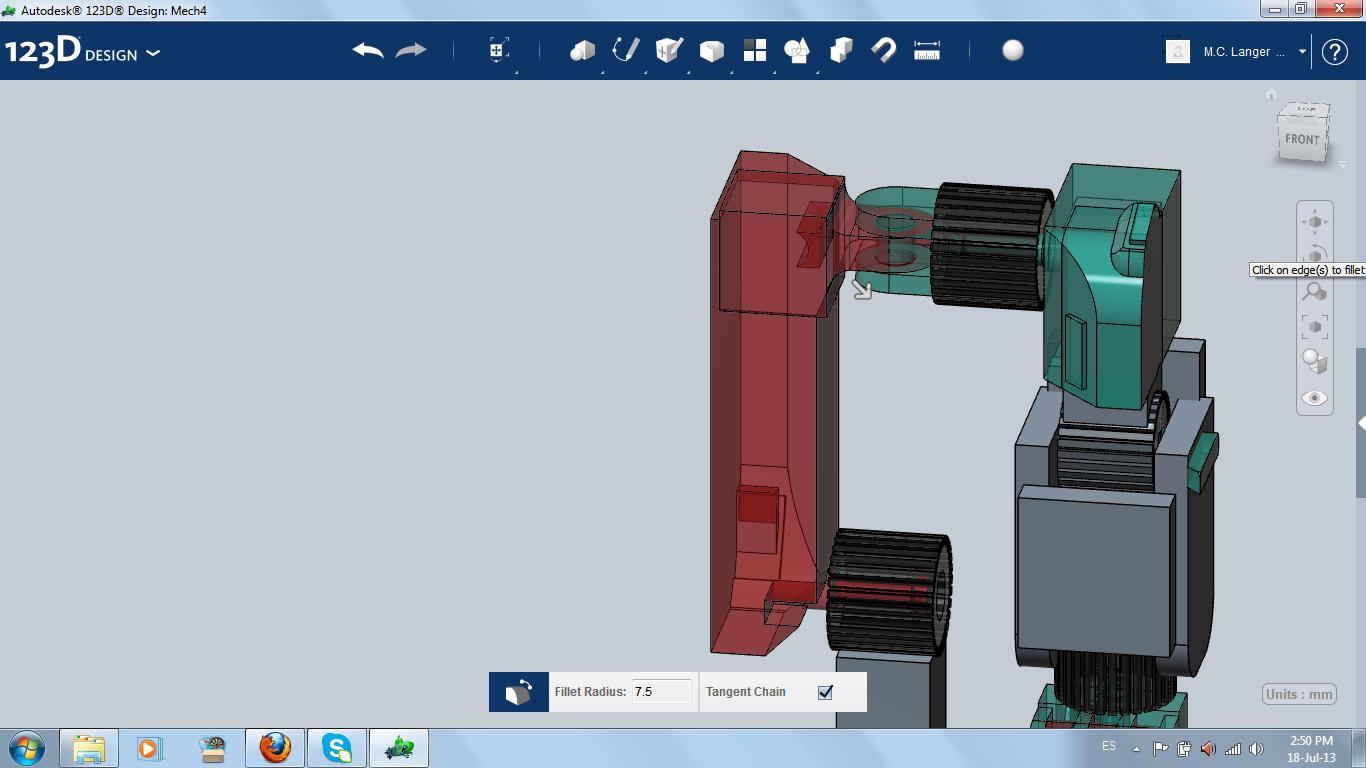The height and width of the screenshot is (768, 1366).
Task: Click the Fit to view navigation tool
Action: point(1315,326)
